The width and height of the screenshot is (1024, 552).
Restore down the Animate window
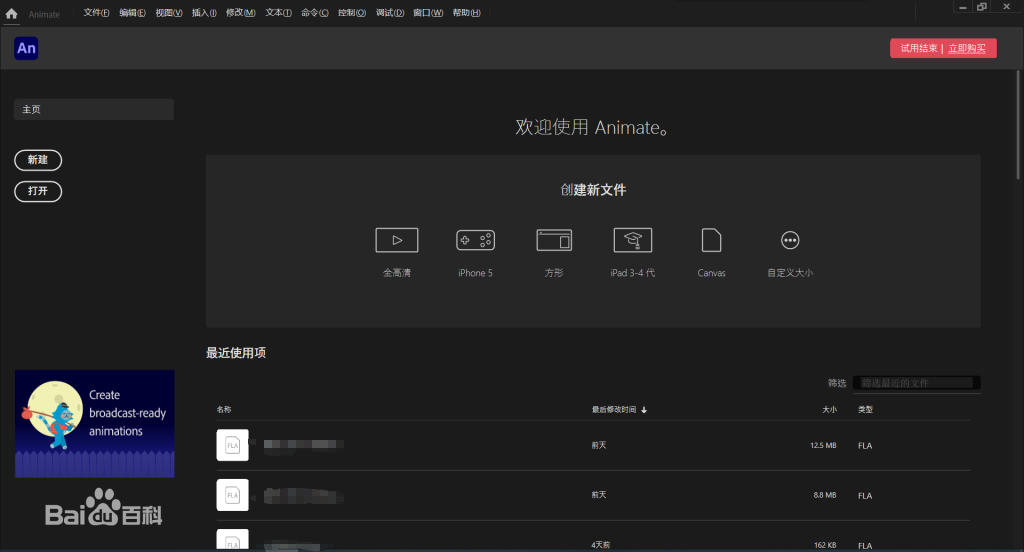coord(982,7)
